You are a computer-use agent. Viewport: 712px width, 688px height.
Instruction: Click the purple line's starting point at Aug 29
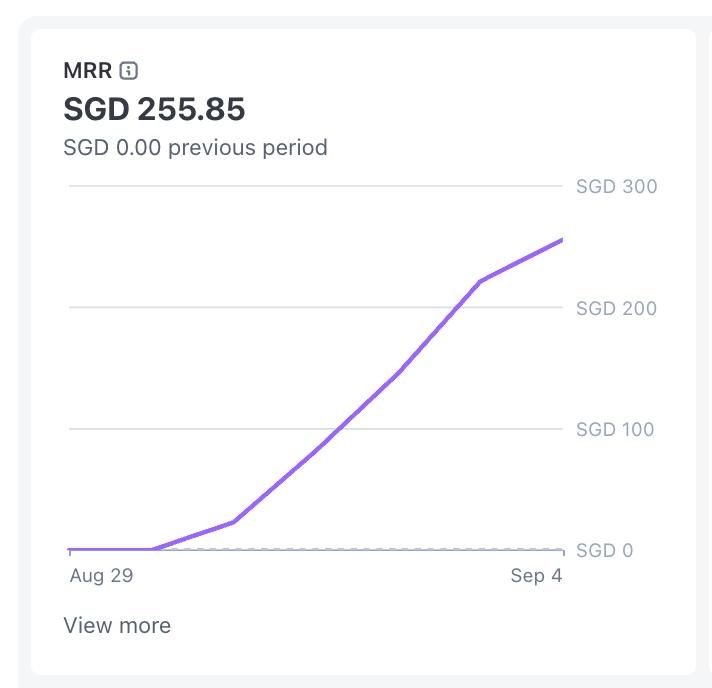[70, 550]
